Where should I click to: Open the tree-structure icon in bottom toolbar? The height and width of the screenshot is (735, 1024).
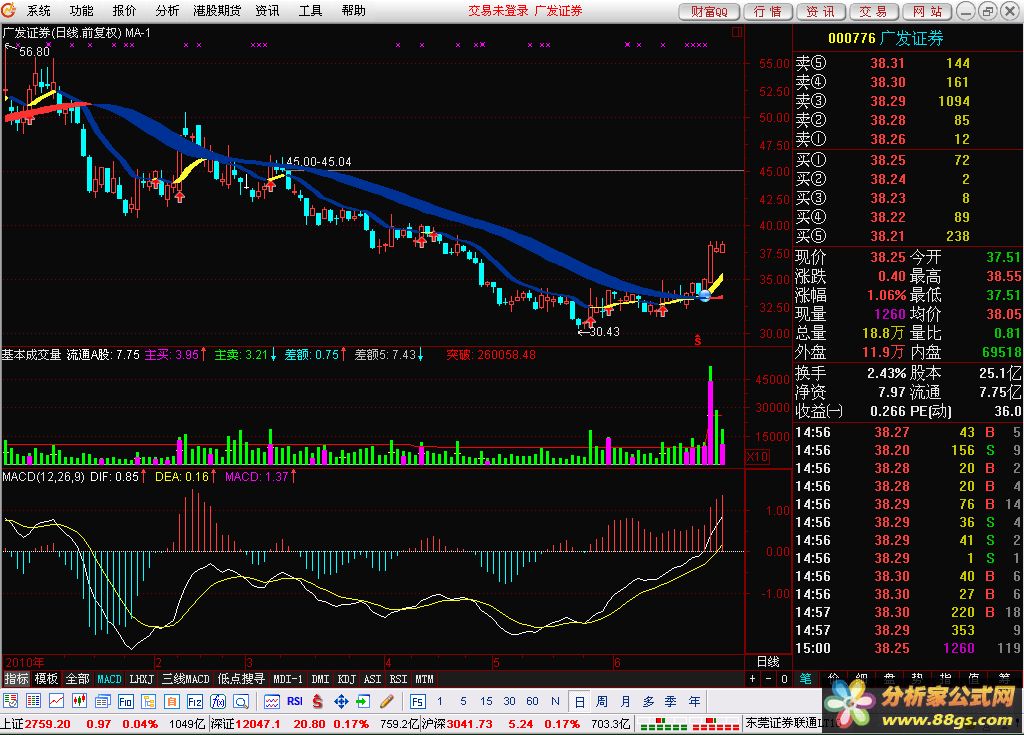click(149, 702)
